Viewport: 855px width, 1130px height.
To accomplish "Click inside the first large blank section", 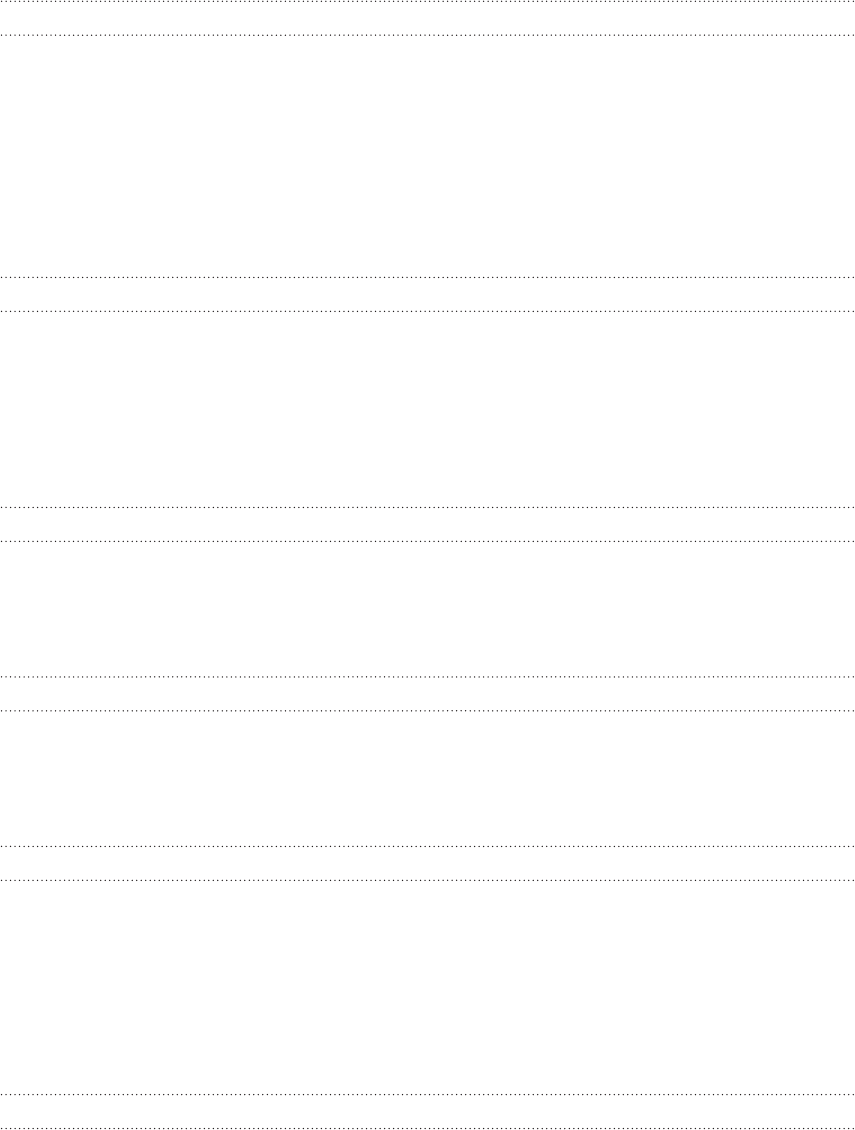I will (x=427, y=155).
